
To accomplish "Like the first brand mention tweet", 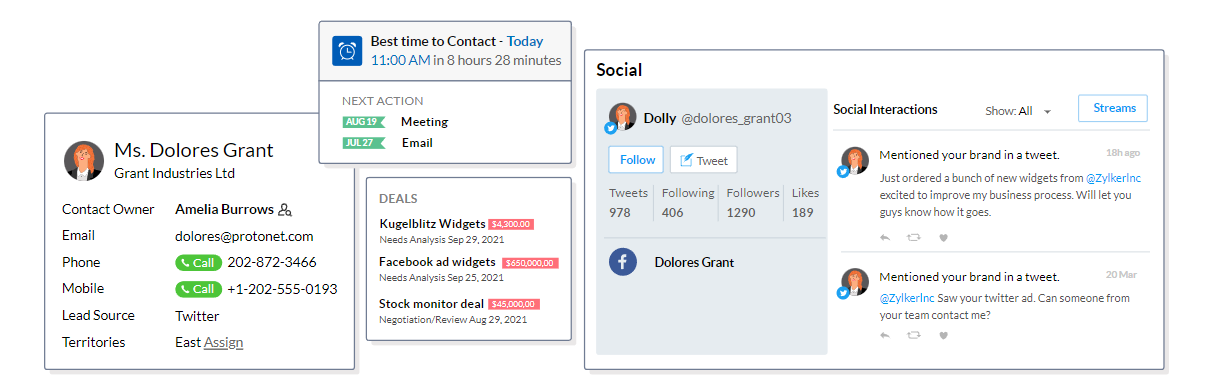I will pyautogui.click(x=943, y=238).
